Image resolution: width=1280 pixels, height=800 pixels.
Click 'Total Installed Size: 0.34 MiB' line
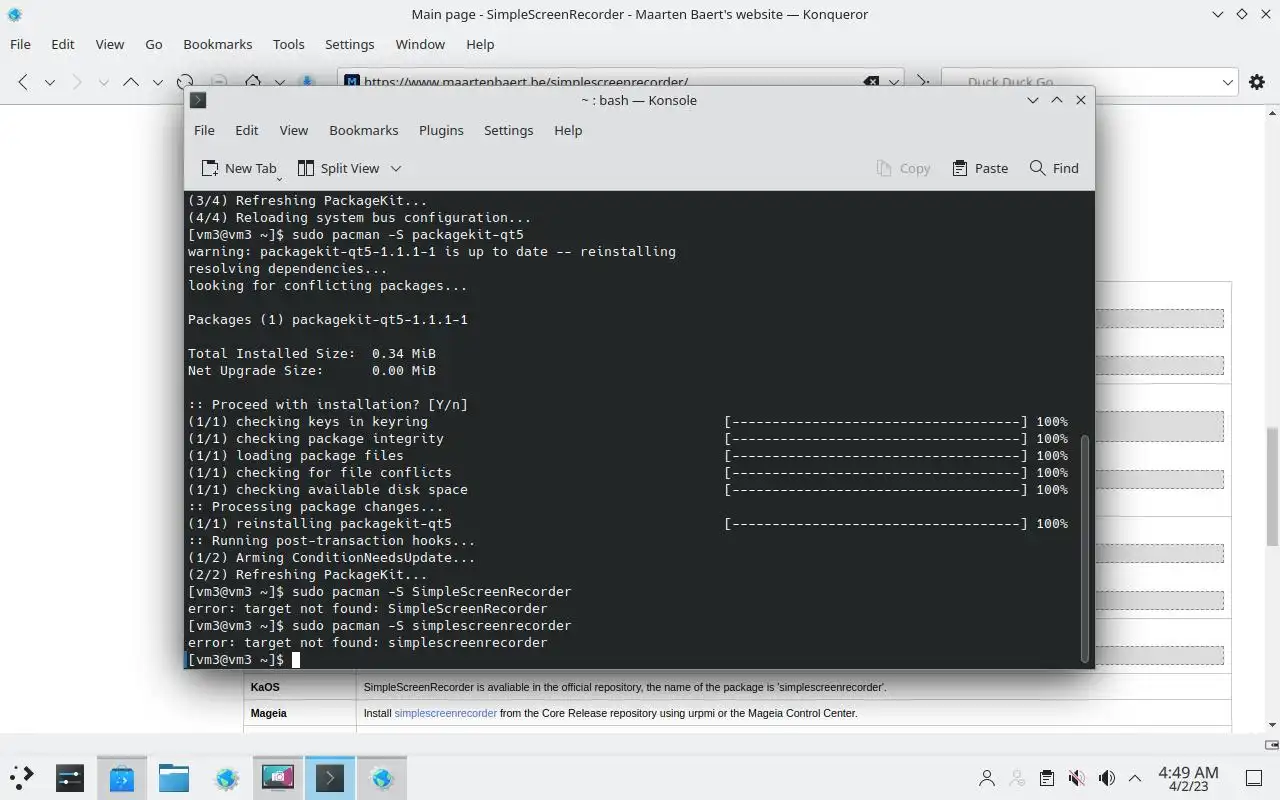(312, 354)
